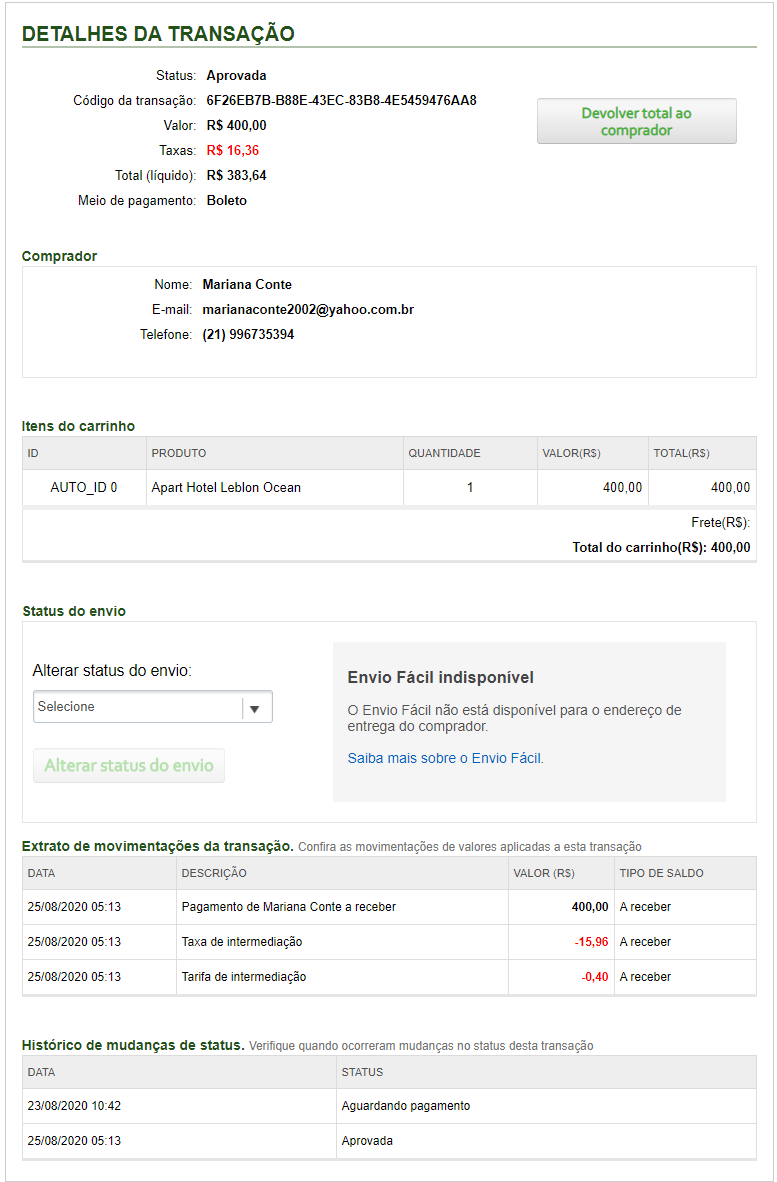The image size is (777, 1182).
Task: Click PRODUTO column header in cart table
Action: [179, 453]
